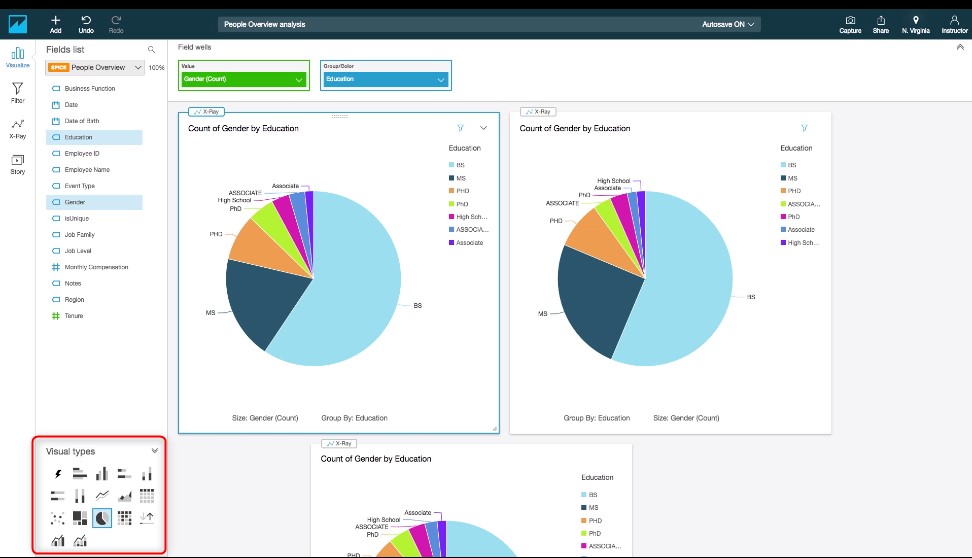
Task: Open the Autosave ON dropdown
Action: (728, 24)
